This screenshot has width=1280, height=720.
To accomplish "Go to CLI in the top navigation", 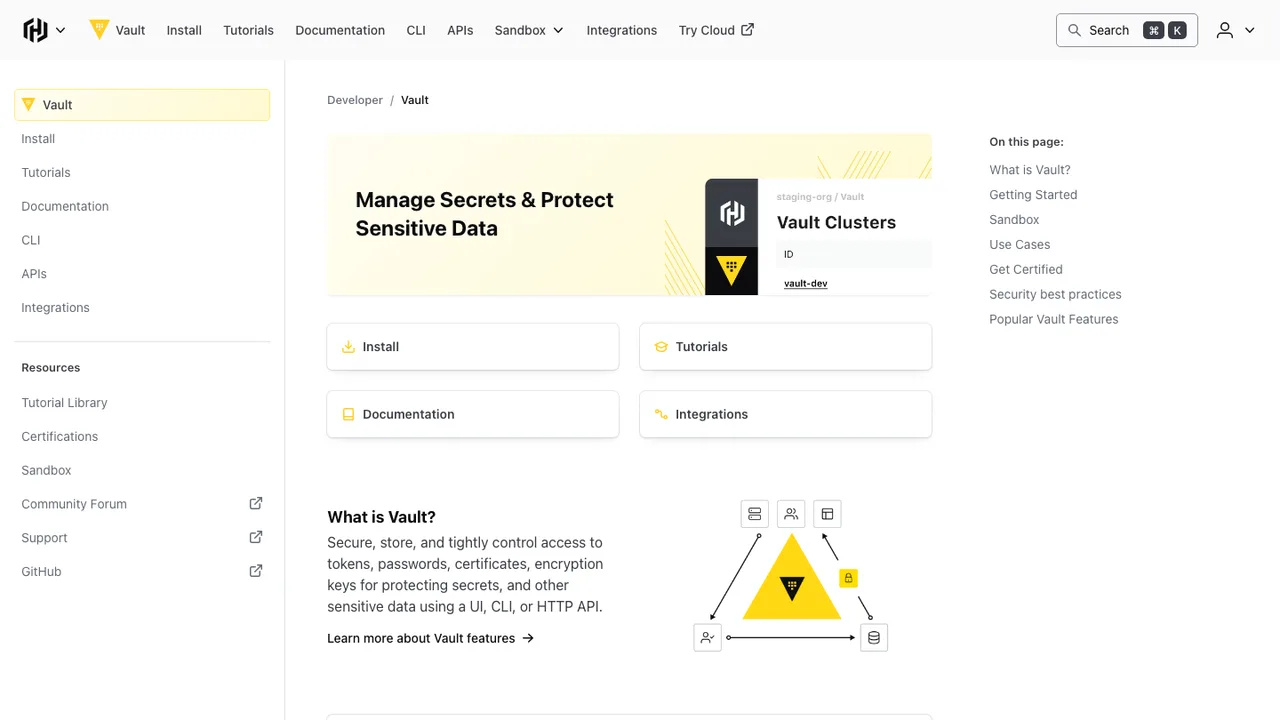I will tap(416, 30).
